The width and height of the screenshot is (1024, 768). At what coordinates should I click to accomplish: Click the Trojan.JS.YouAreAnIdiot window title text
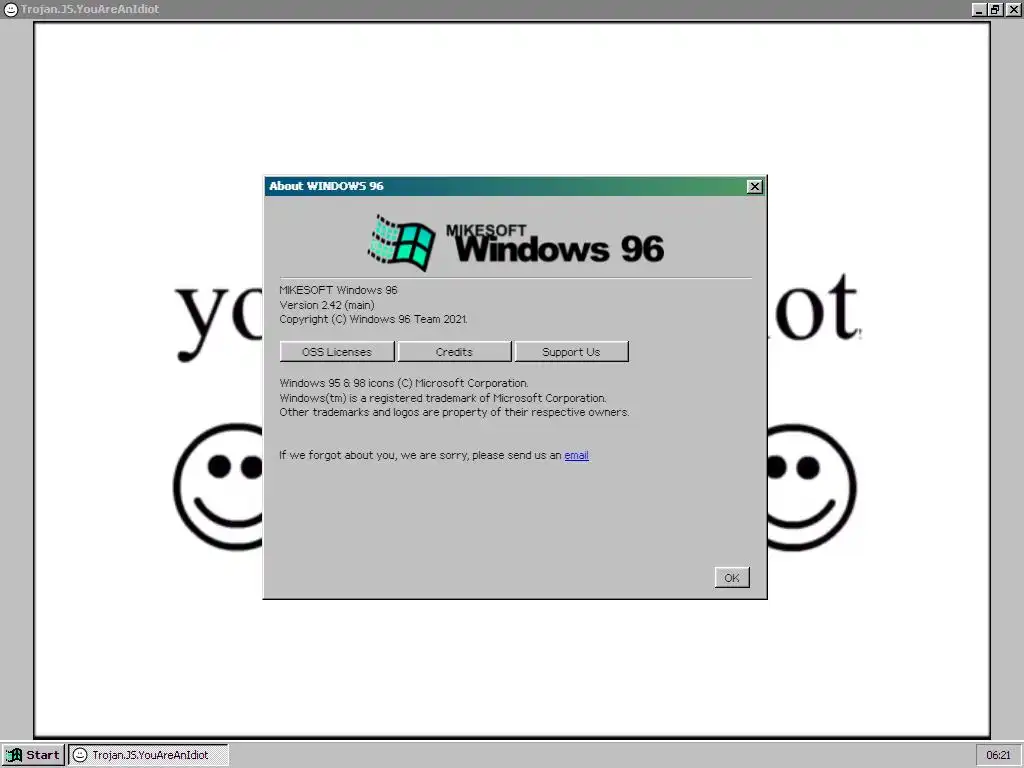(89, 9)
